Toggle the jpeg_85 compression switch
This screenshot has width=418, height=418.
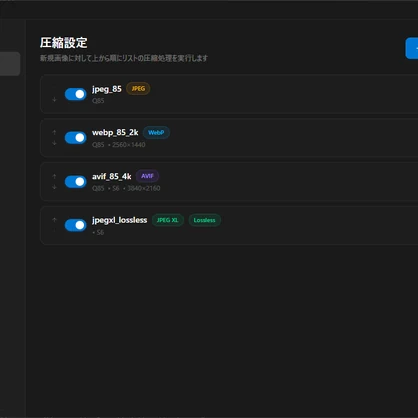pos(76,94)
